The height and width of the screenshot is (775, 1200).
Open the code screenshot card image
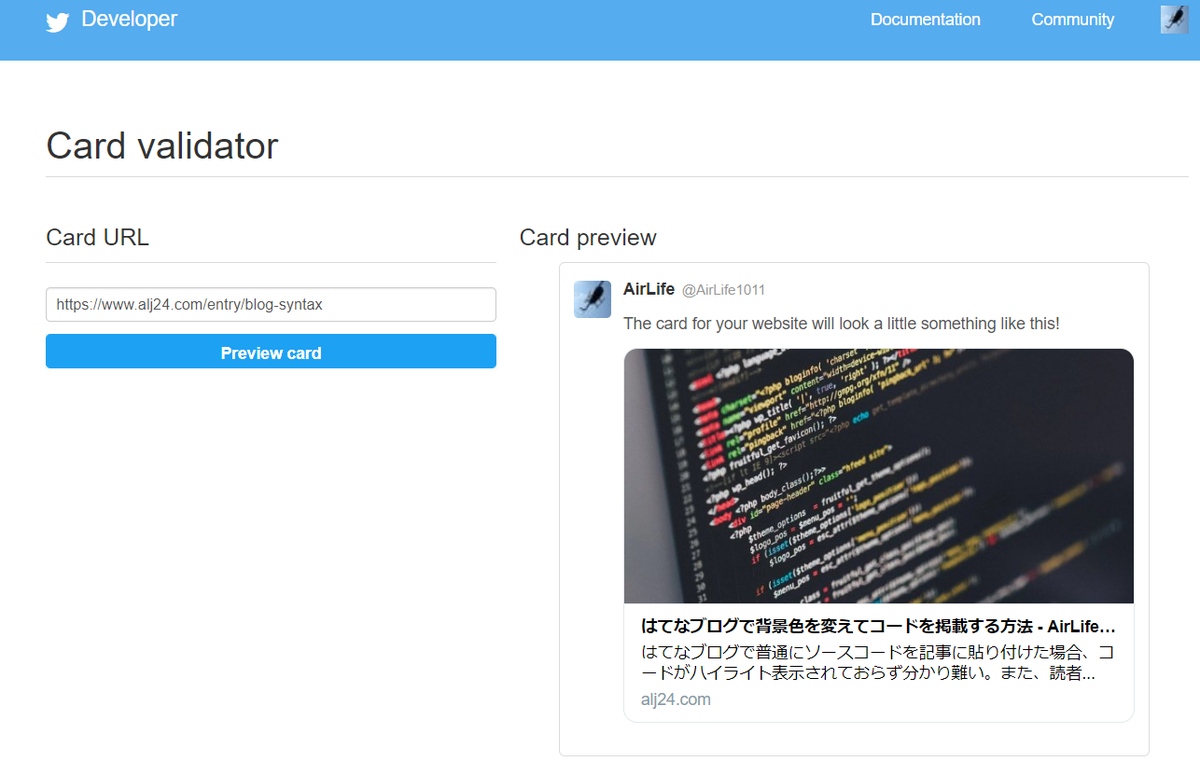(879, 476)
